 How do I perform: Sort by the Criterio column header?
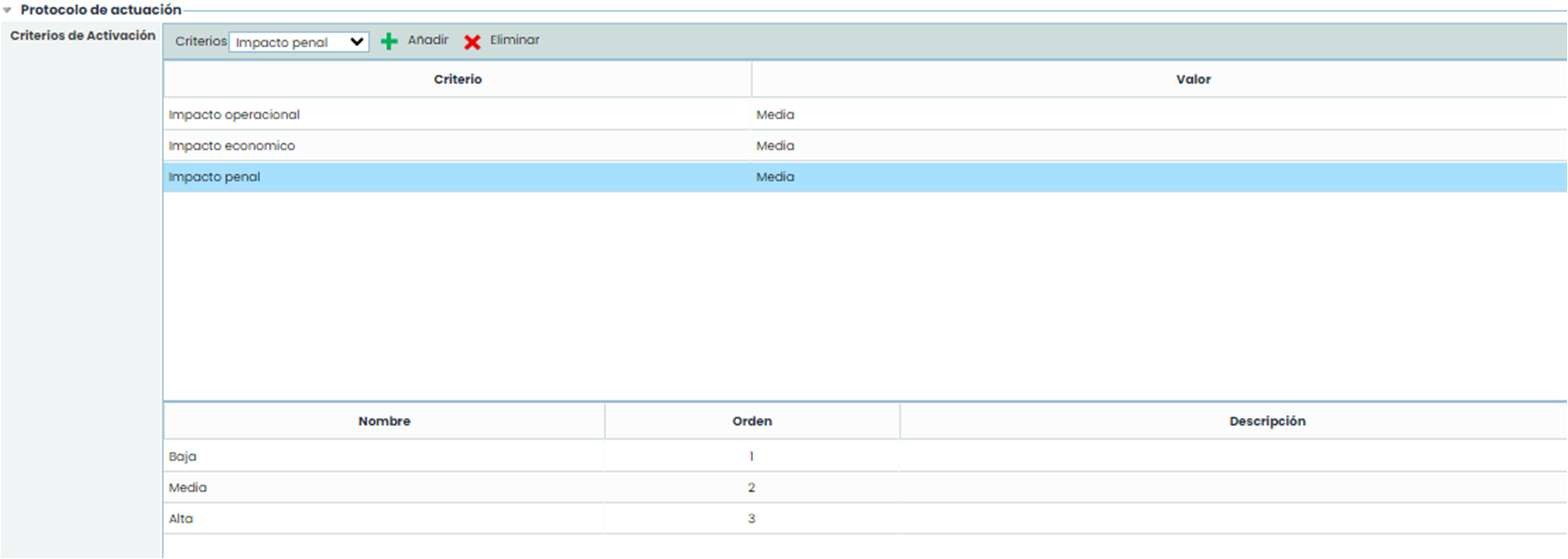point(458,79)
